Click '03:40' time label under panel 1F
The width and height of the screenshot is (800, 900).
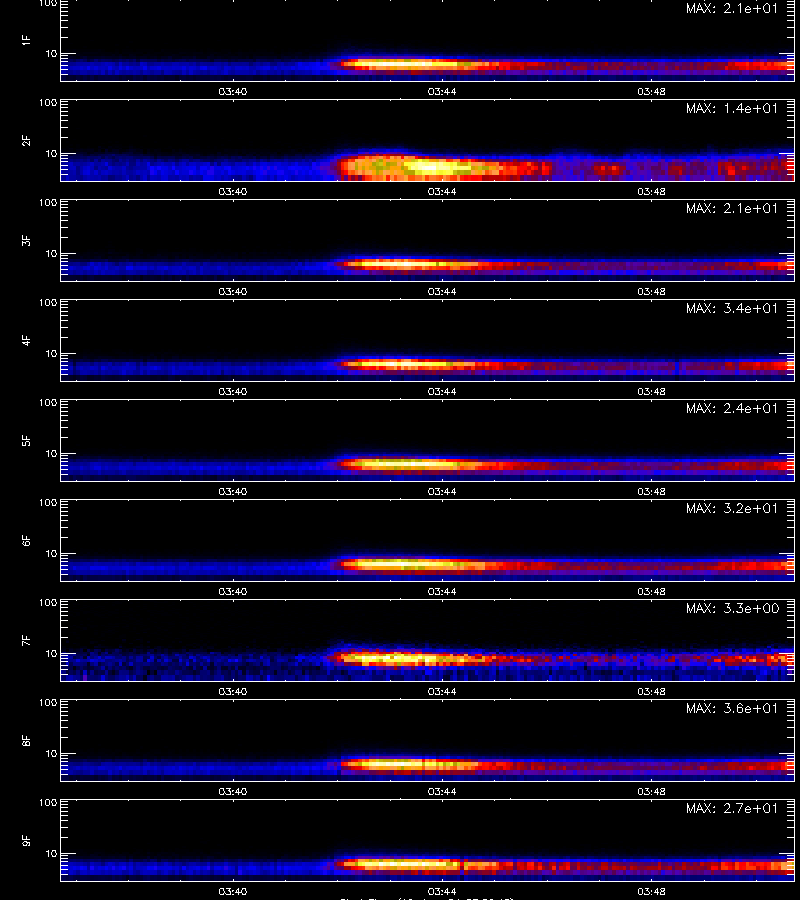coord(232,91)
